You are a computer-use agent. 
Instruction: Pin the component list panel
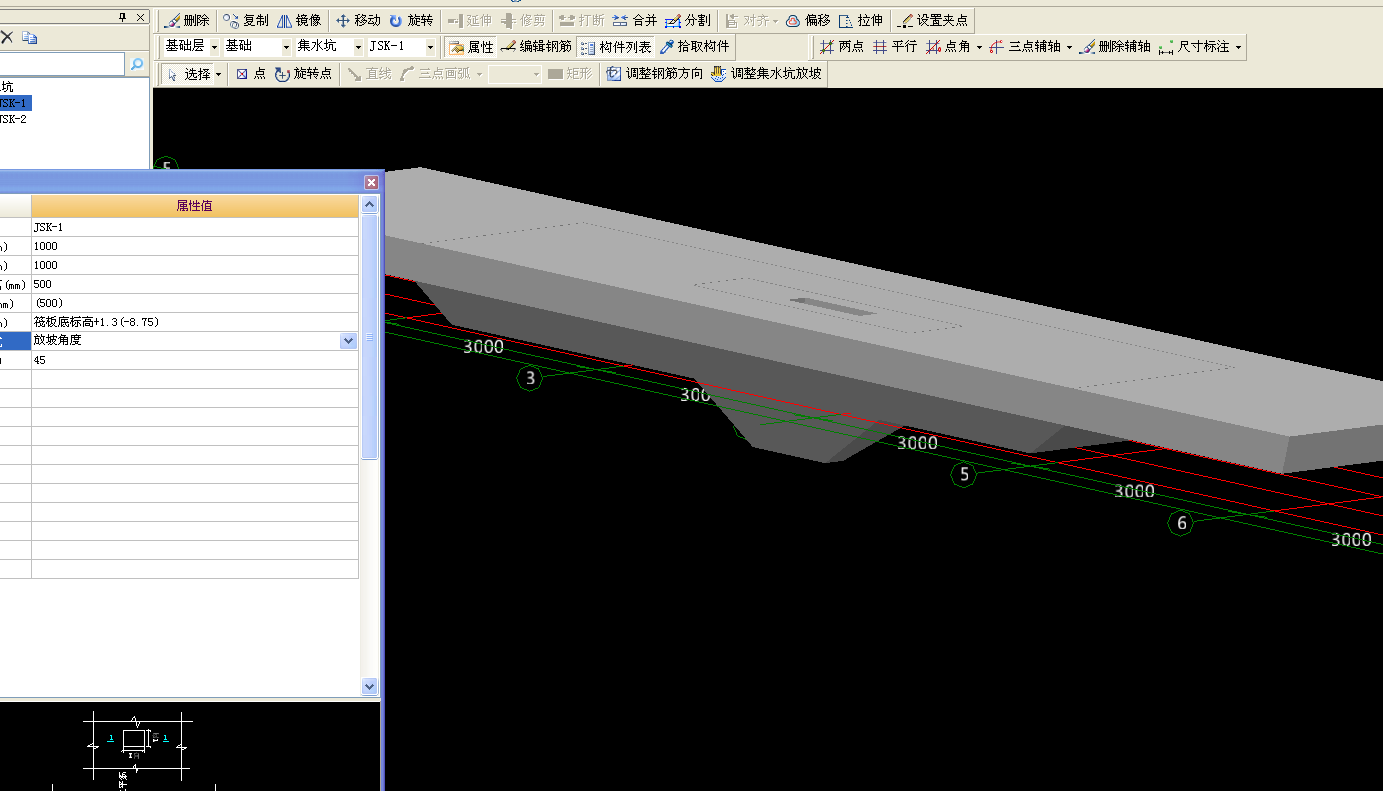123,17
